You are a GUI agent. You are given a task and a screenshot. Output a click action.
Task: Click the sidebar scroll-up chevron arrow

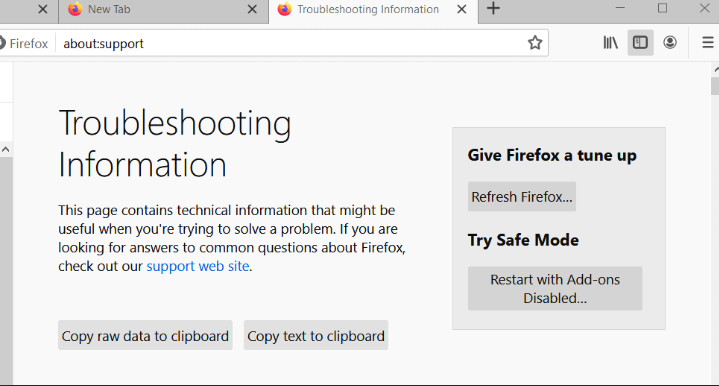[x=6, y=149]
